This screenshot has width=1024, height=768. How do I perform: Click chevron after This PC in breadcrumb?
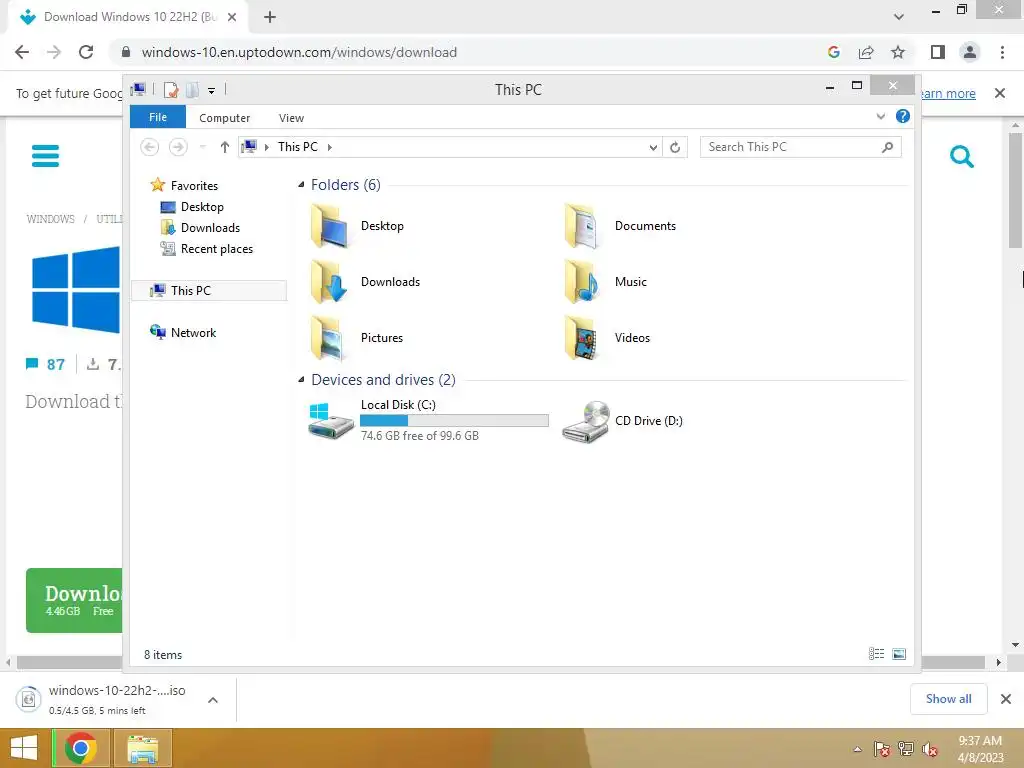pos(330,148)
